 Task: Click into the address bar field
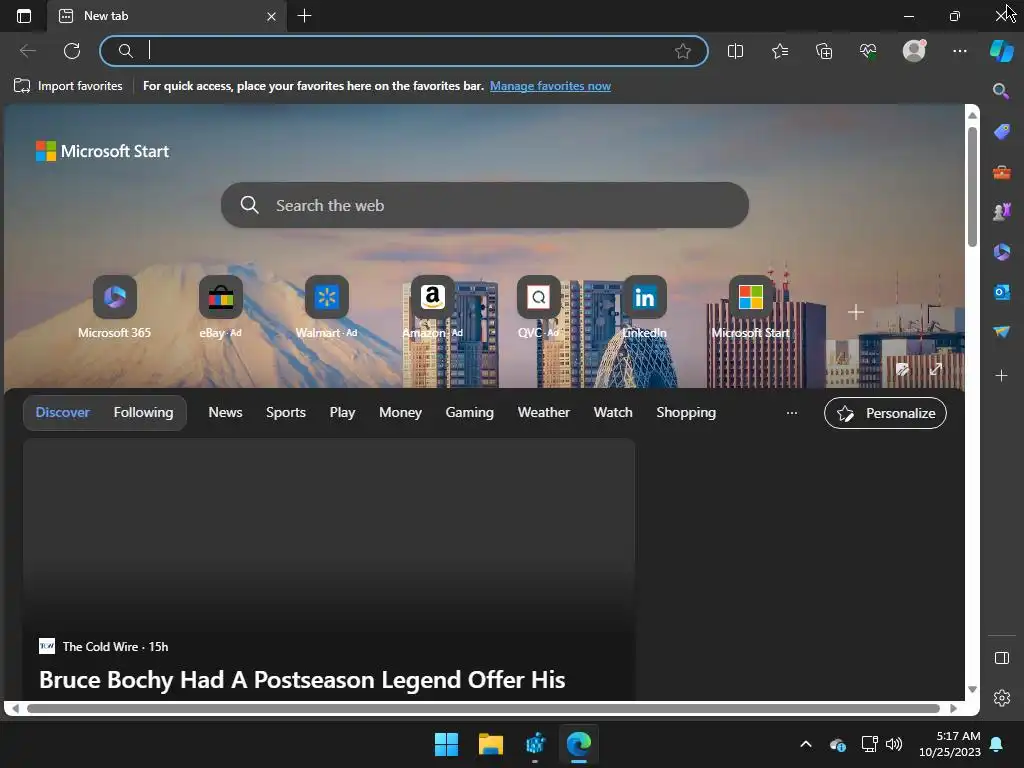[404, 51]
